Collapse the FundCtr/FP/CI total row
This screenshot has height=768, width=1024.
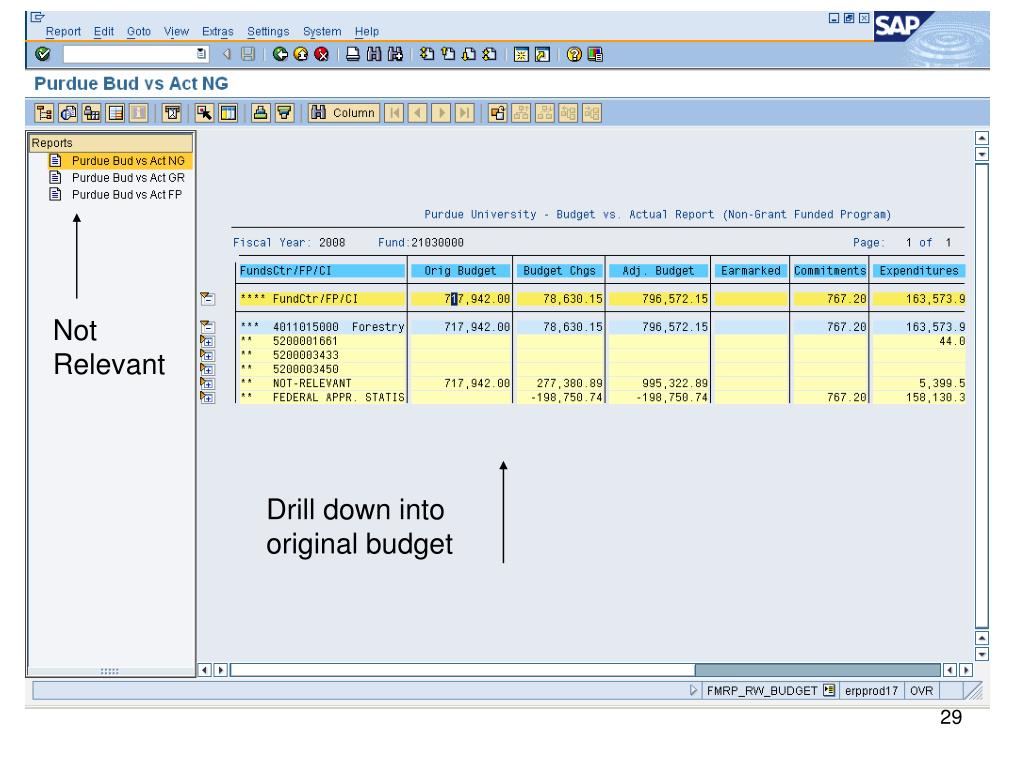point(208,298)
